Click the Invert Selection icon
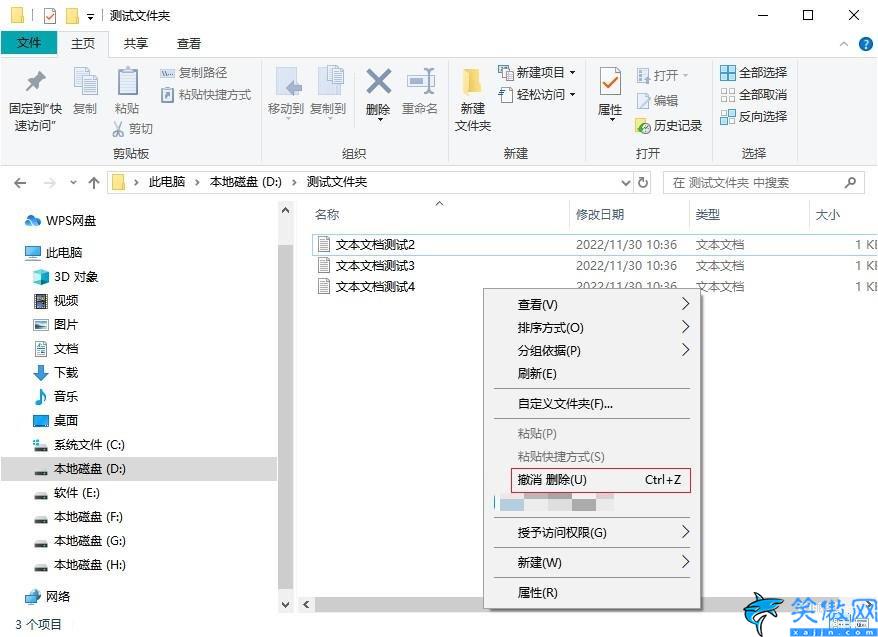This screenshot has height=637, width=878. [727, 116]
